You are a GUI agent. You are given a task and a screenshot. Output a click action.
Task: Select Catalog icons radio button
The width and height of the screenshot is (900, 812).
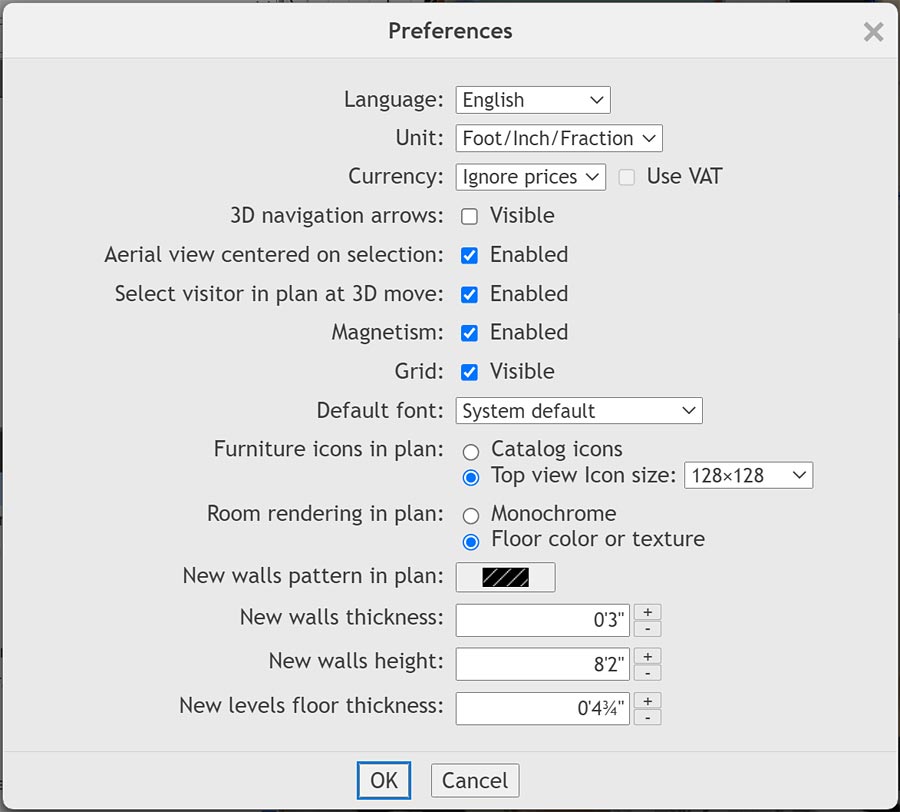pos(471,452)
